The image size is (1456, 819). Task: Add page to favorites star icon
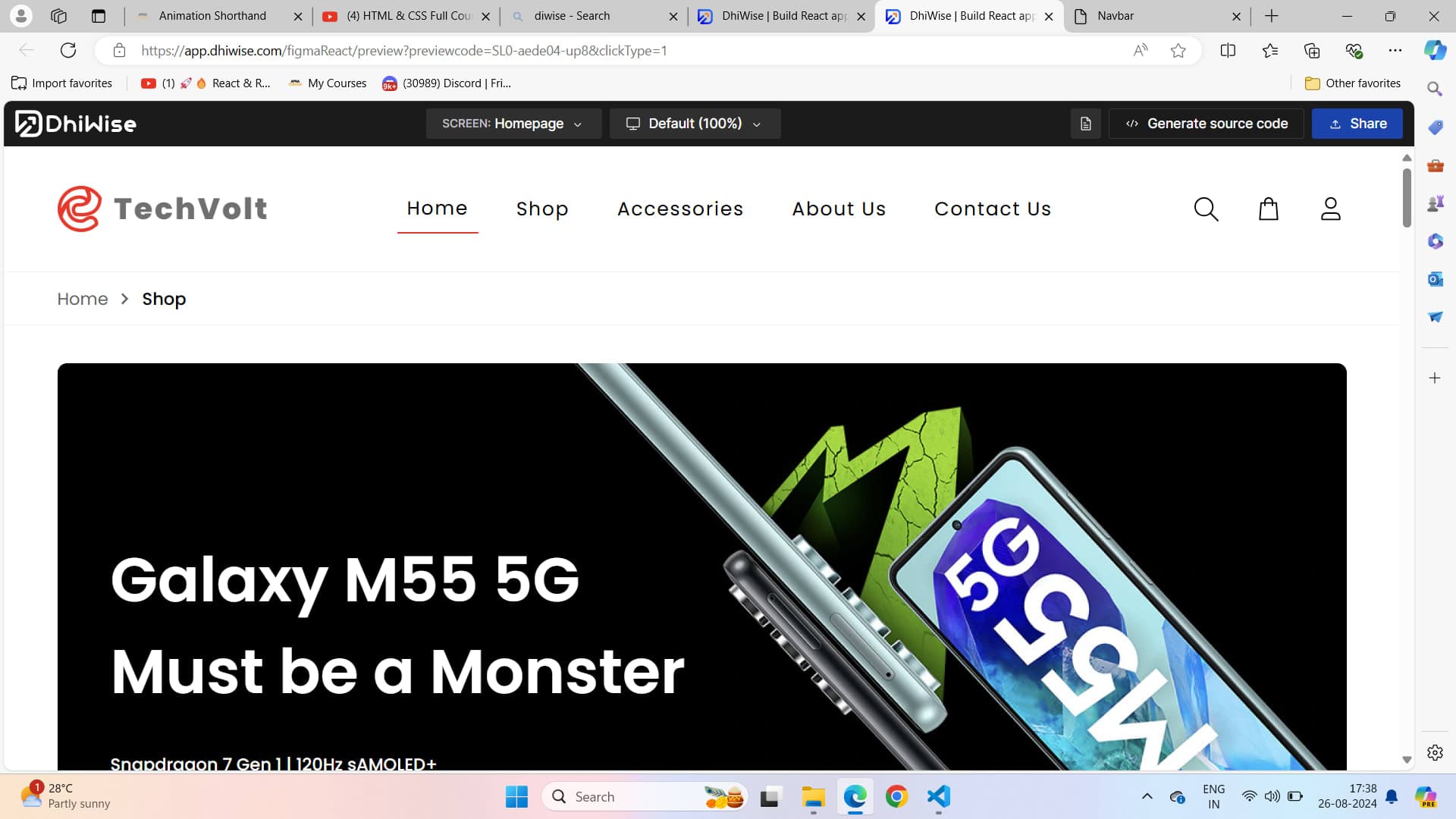1178,51
